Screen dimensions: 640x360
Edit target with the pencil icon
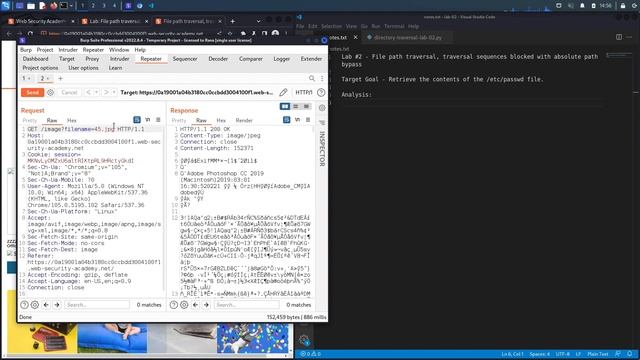pyautogui.click(x=283, y=93)
